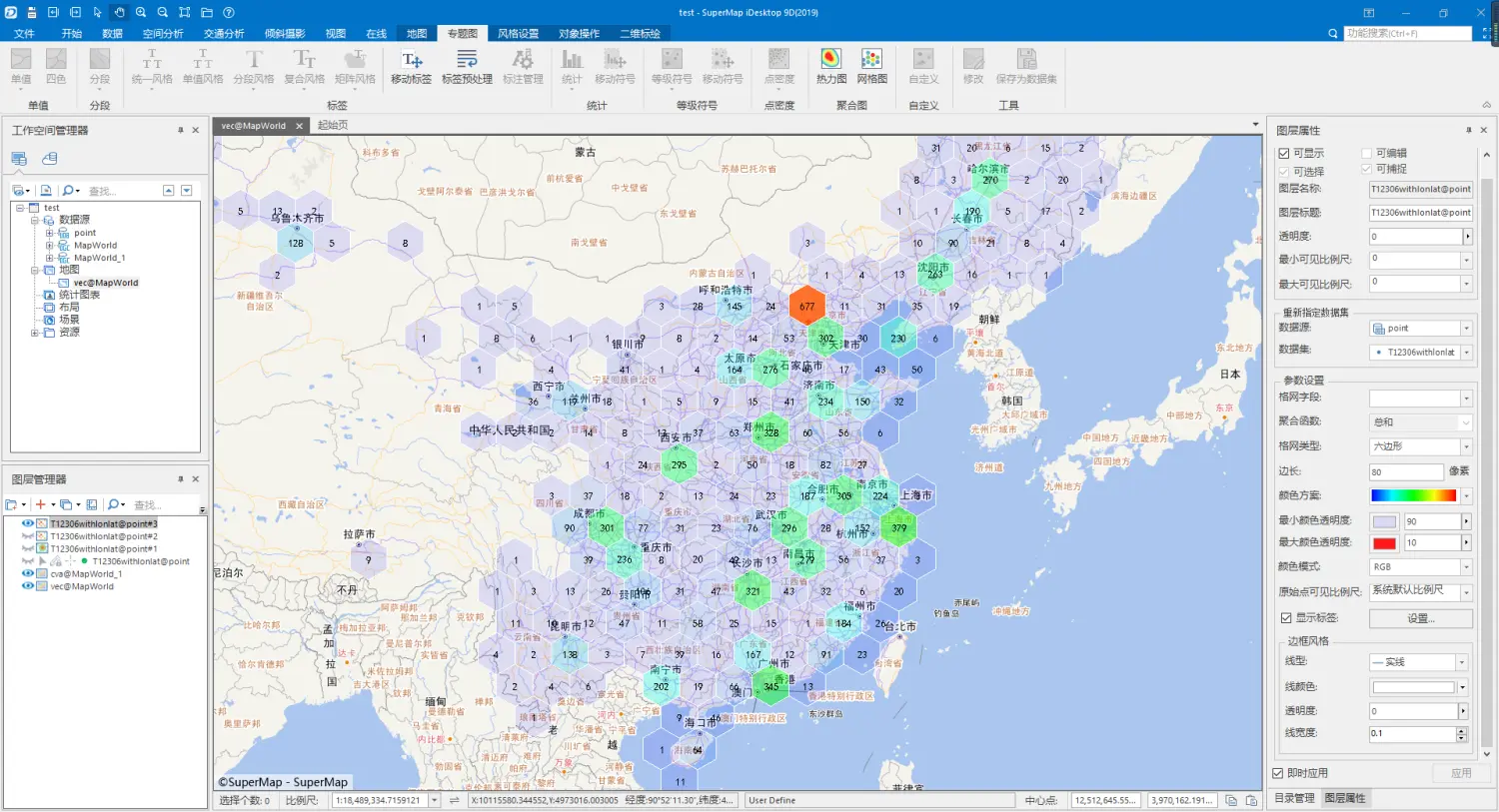1499x812 pixels.
Task: Hide the vec@MapWorld layer eye in layer manager
Action: (27, 586)
